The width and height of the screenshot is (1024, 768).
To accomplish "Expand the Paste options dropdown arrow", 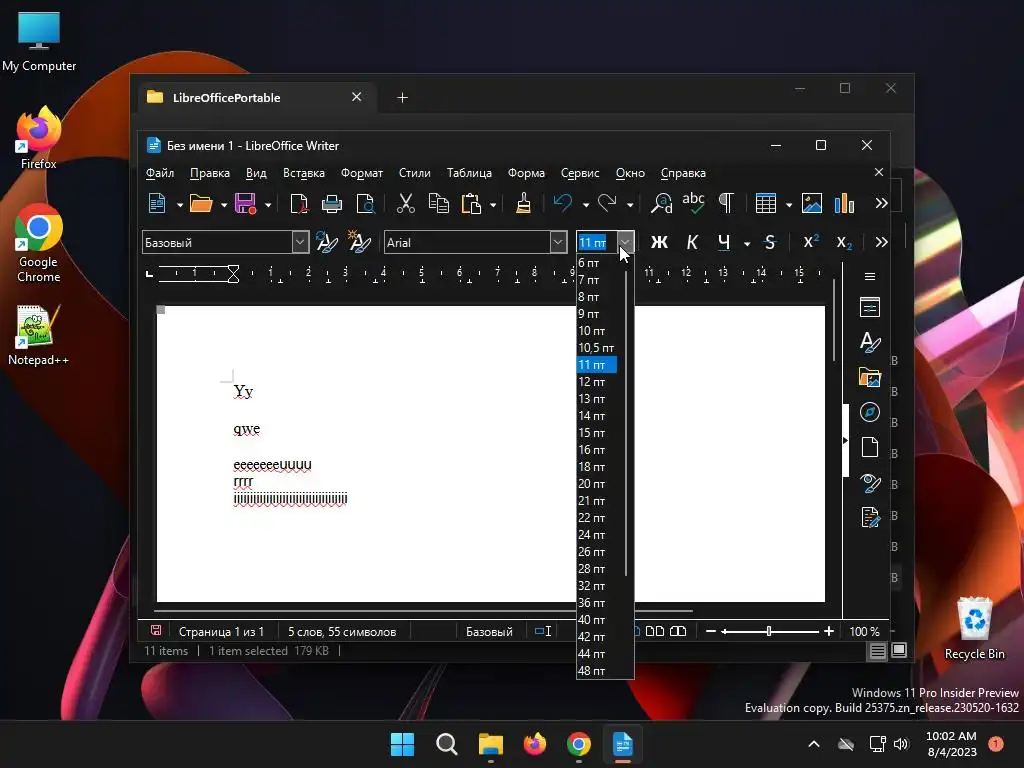I will point(493,205).
